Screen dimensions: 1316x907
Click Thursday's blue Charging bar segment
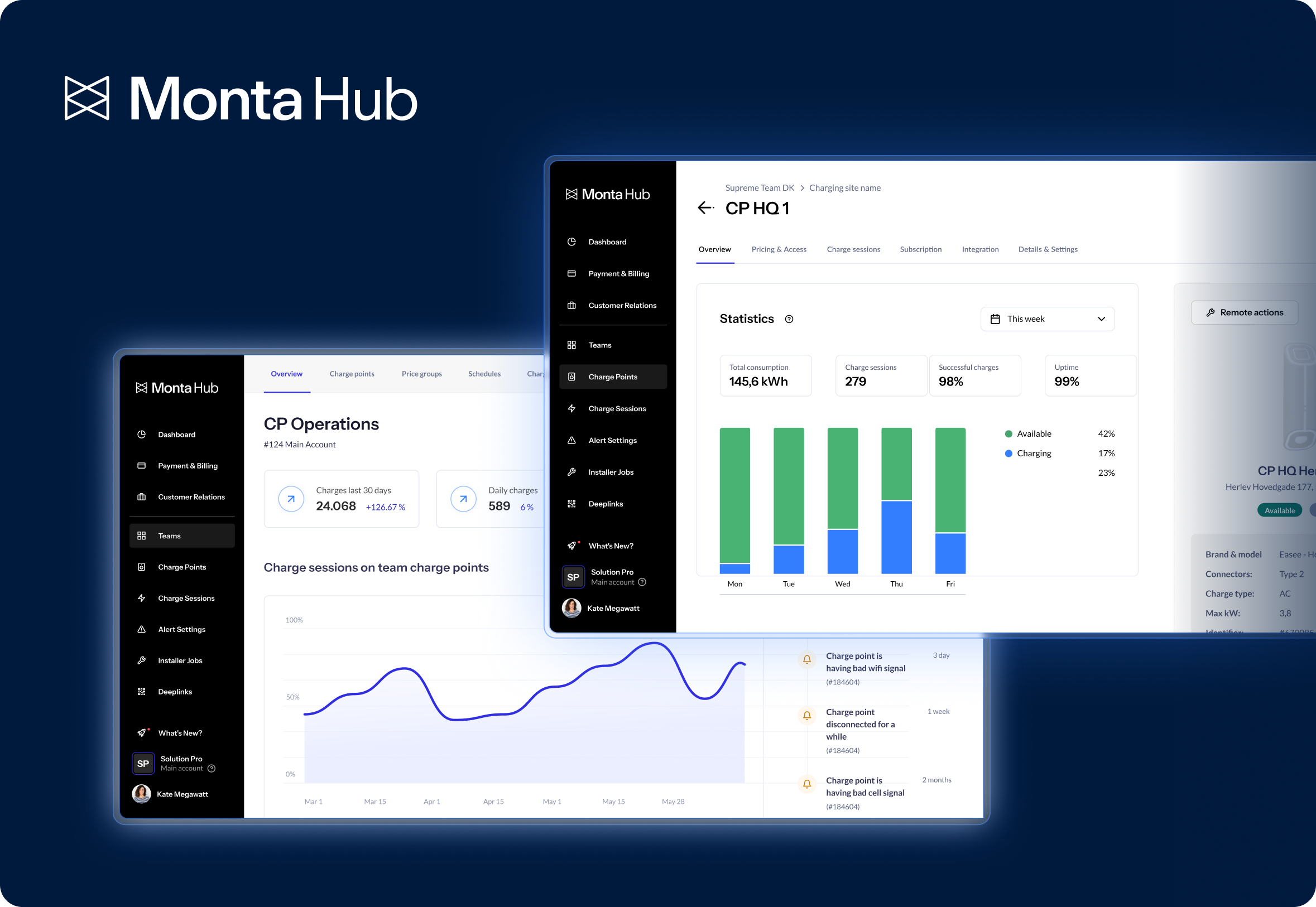coord(896,537)
